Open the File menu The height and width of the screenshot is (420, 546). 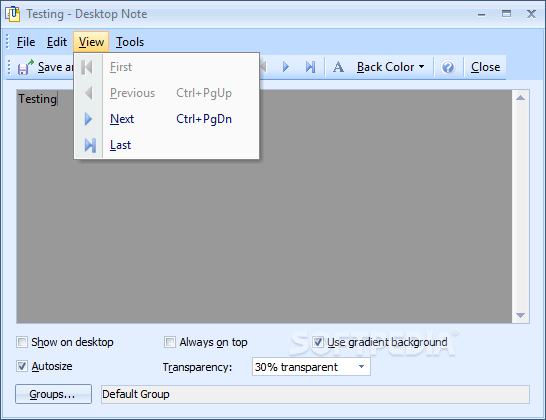point(26,42)
